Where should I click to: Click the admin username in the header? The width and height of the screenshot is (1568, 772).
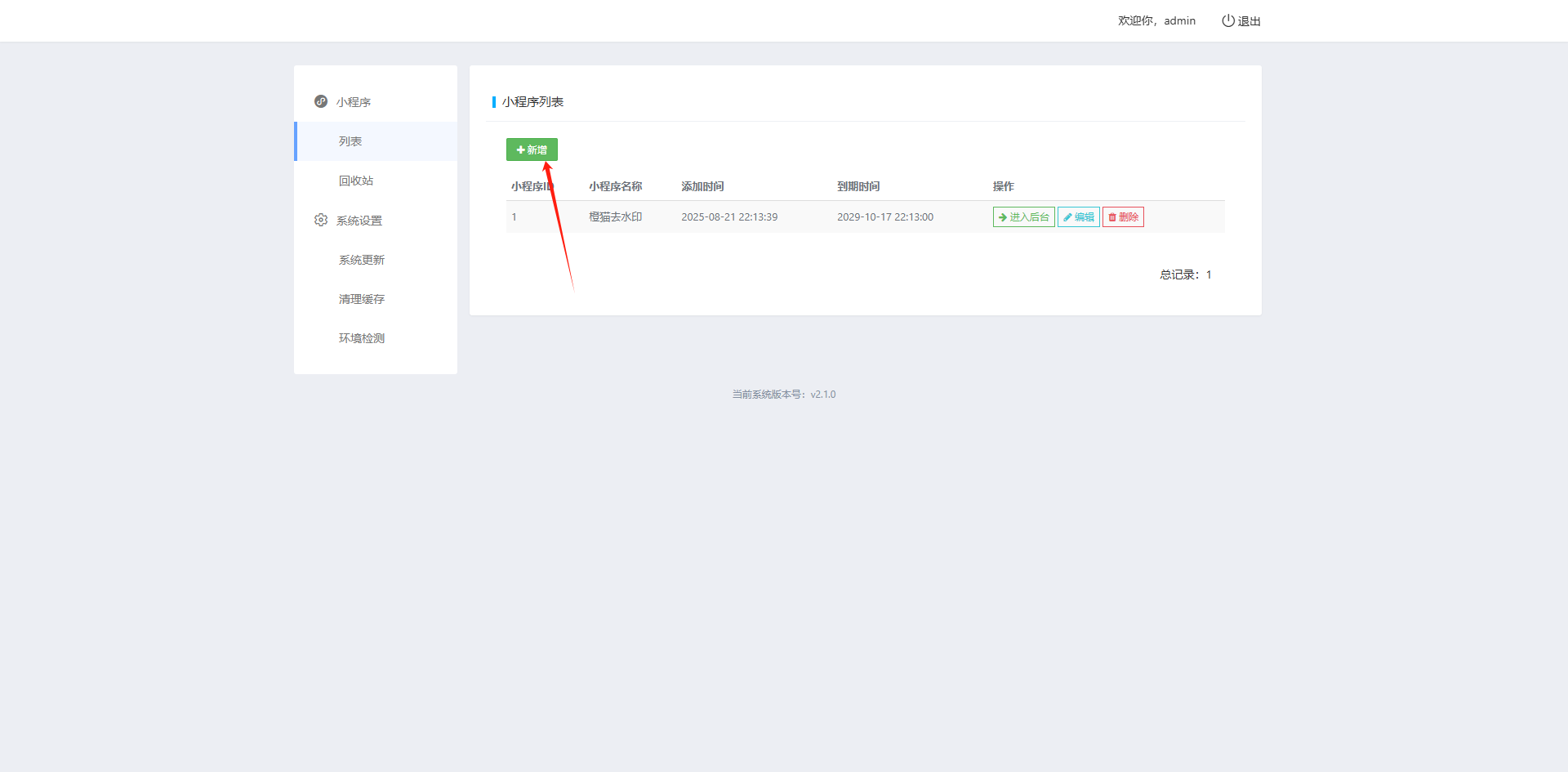[1179, 20]
